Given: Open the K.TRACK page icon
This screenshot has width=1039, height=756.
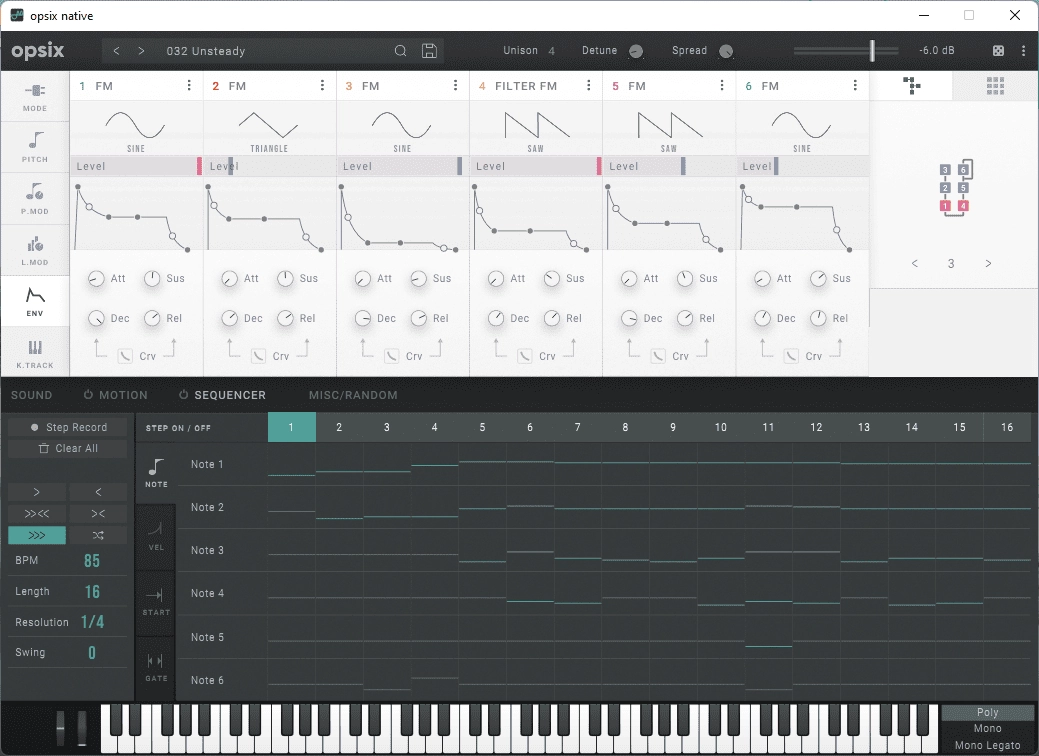Looking at the screenshot, I should (34, 353).
